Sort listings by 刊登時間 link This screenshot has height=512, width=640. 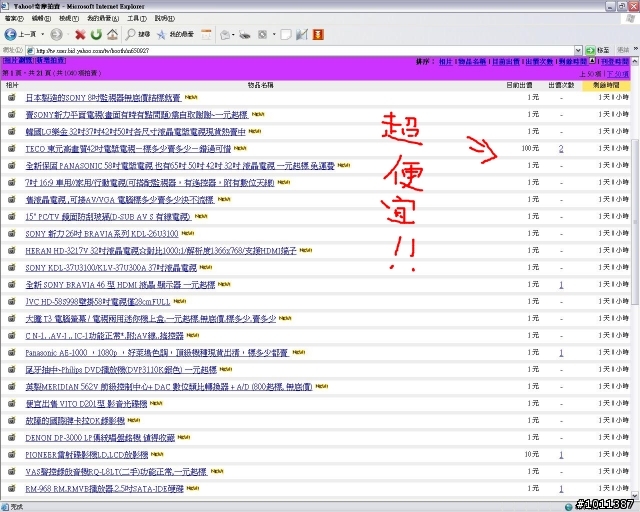pyautogui.click(x=615, y=62)
